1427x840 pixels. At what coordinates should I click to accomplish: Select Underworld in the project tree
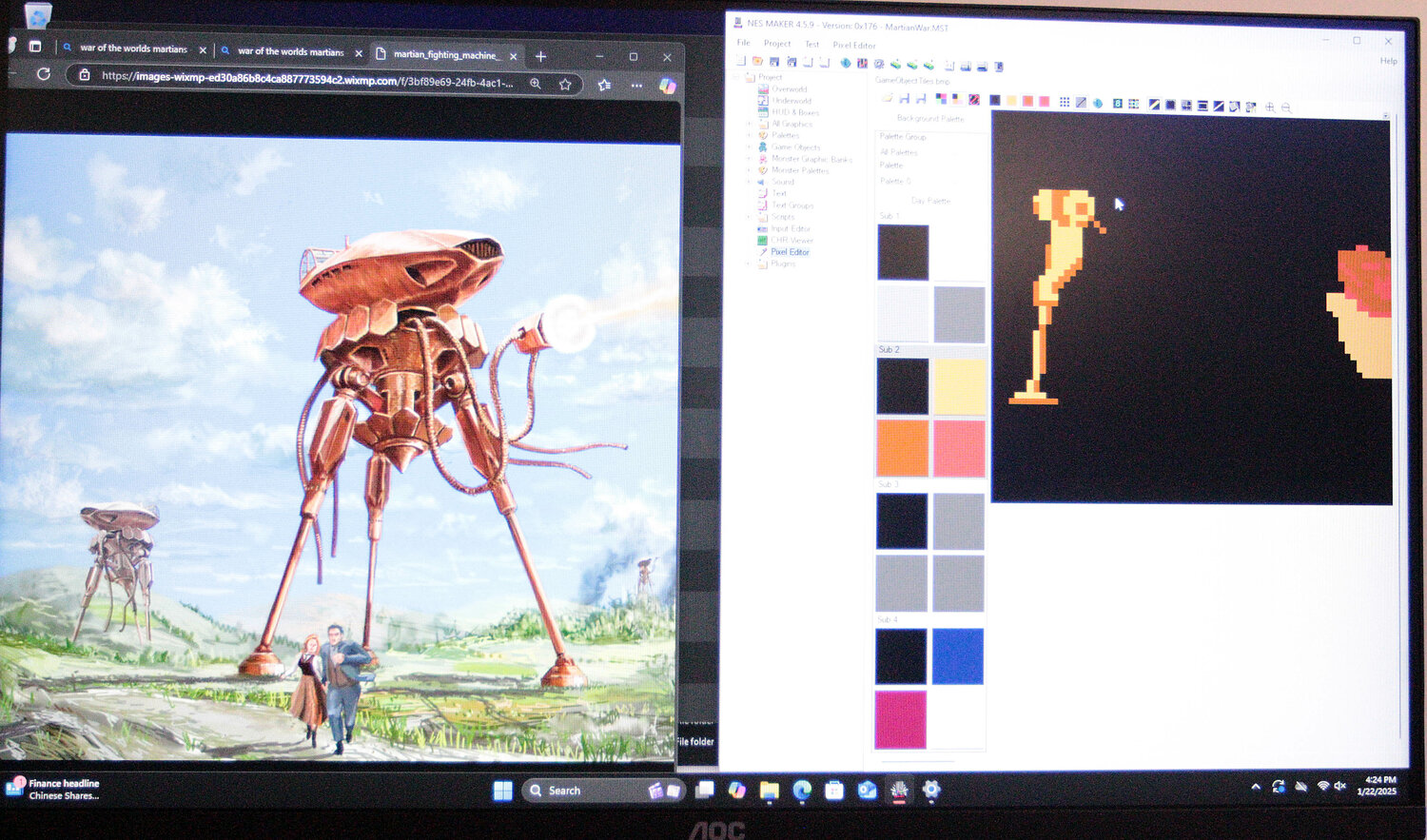click(792, 100)
